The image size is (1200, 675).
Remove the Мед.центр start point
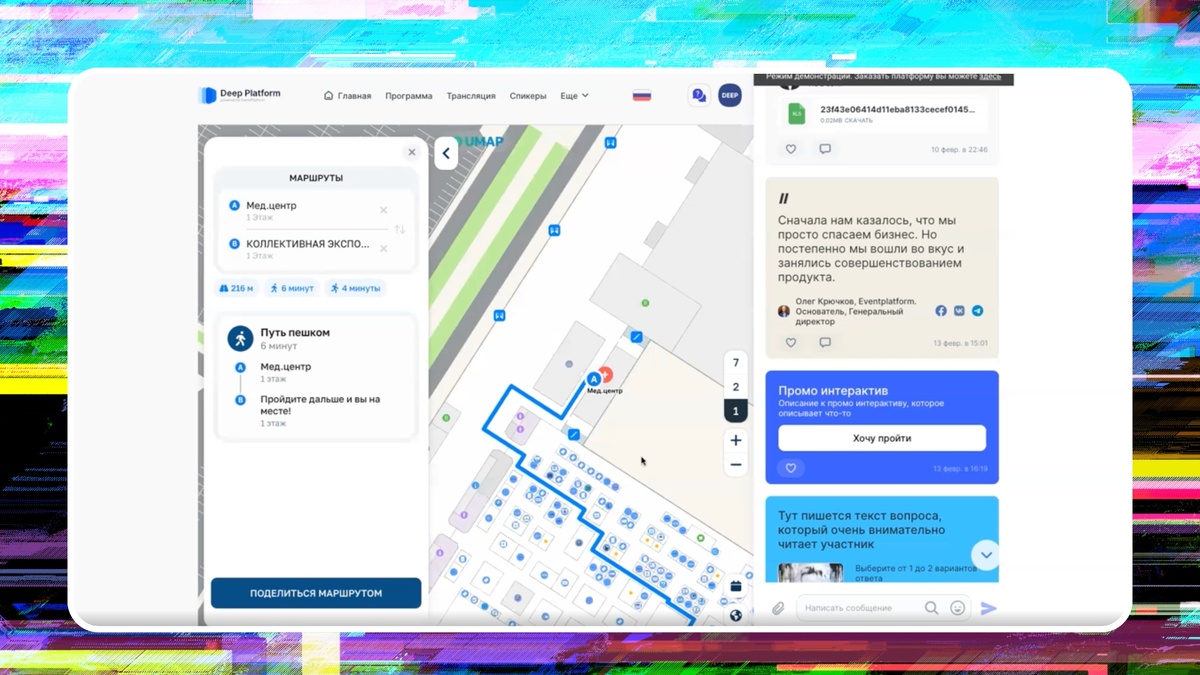[x=383, y=210]
